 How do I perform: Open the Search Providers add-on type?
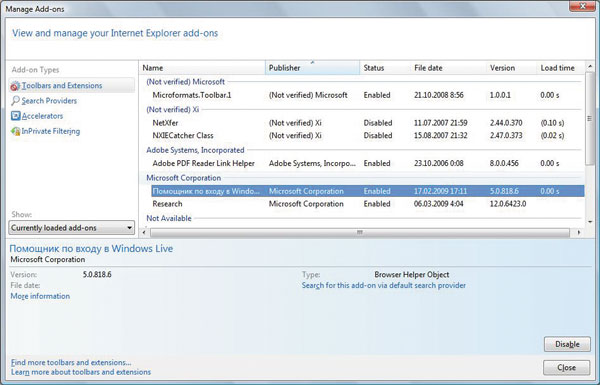49,101
